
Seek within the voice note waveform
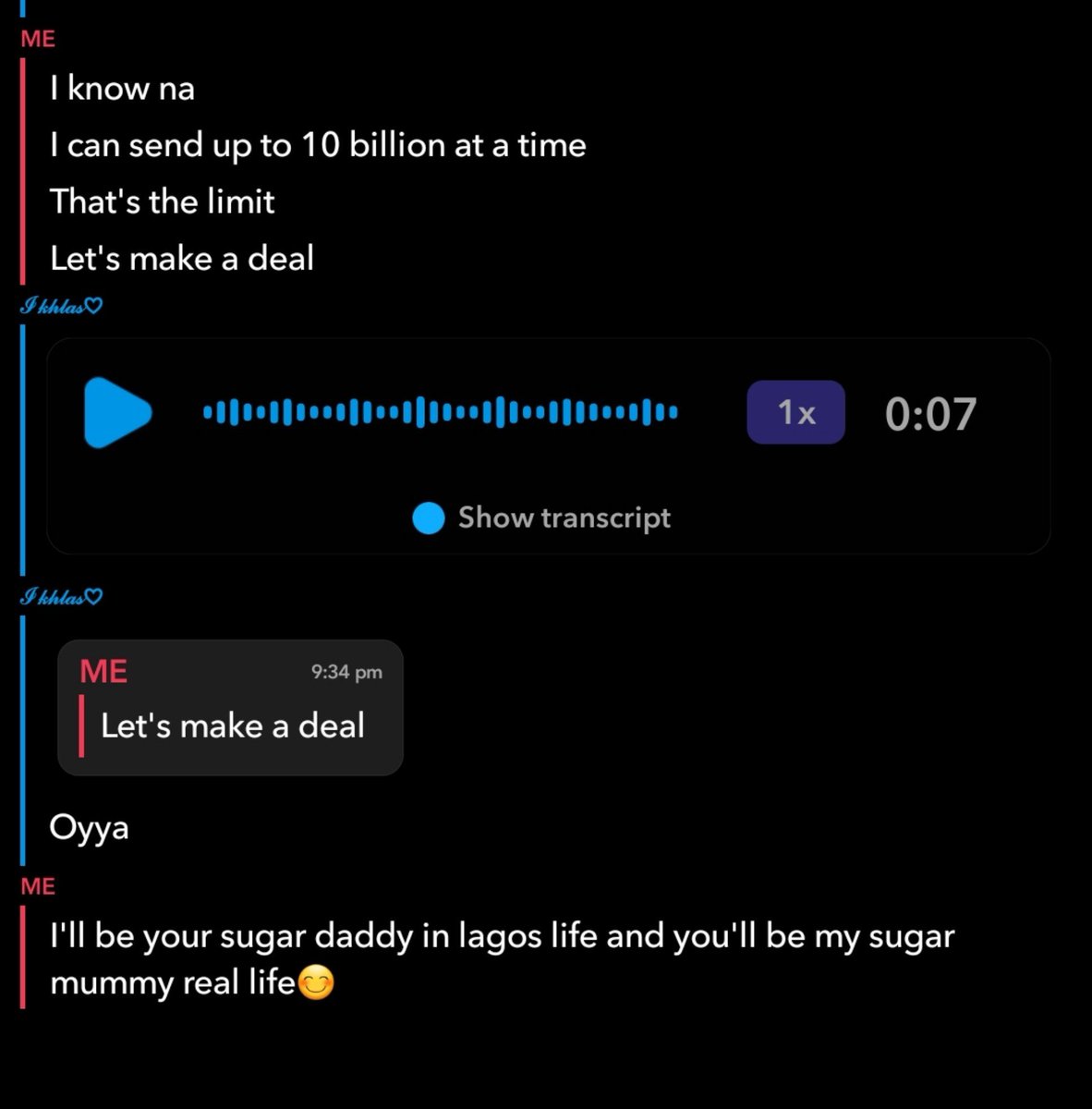pos(441,412)
